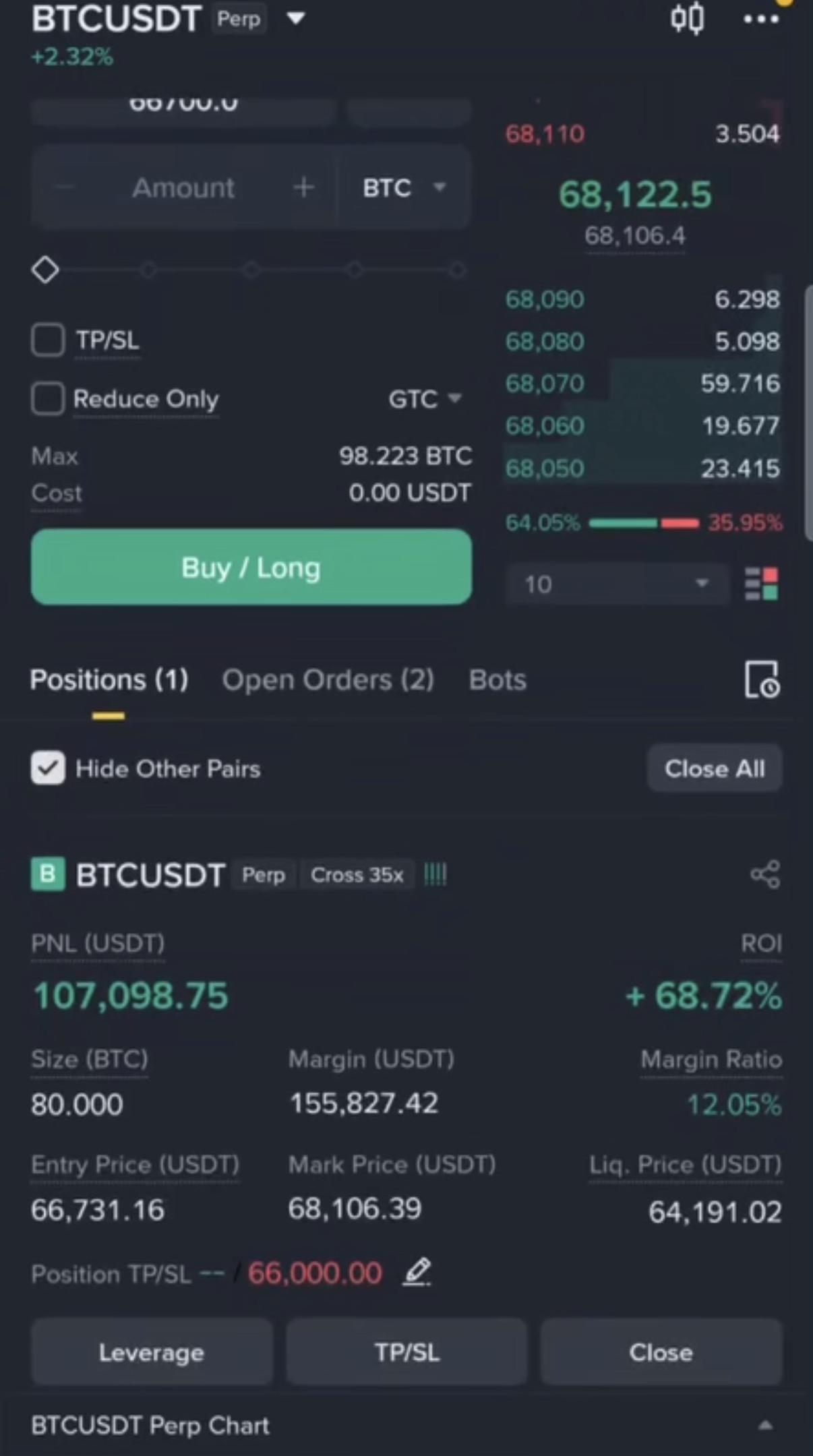
Task: Open the GTC time-in-force dropdown
Action: pyautogui.click(x=425, y=399)
